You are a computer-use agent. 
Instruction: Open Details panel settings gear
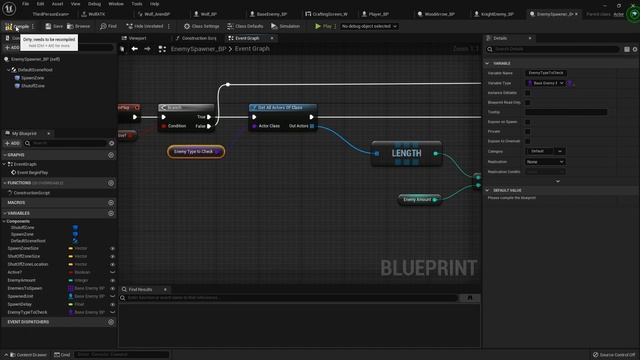[x=635, y=49]
